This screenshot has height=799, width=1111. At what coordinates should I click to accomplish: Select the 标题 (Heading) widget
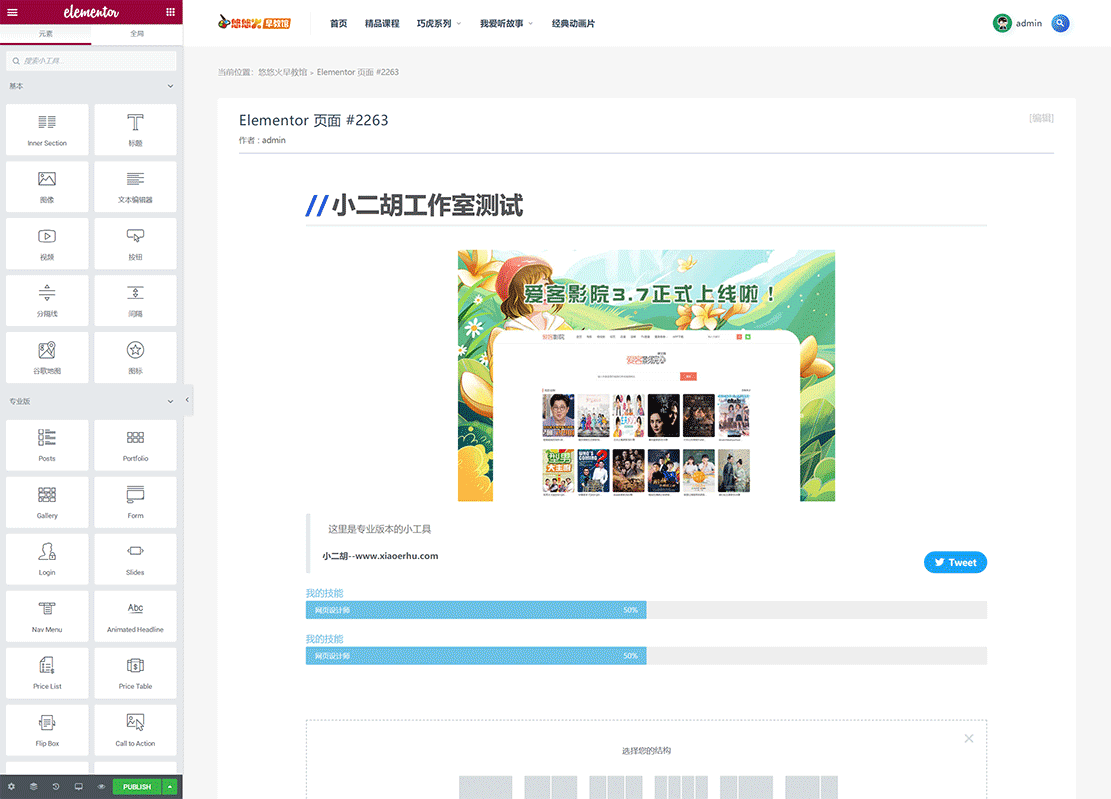[135, 129]
